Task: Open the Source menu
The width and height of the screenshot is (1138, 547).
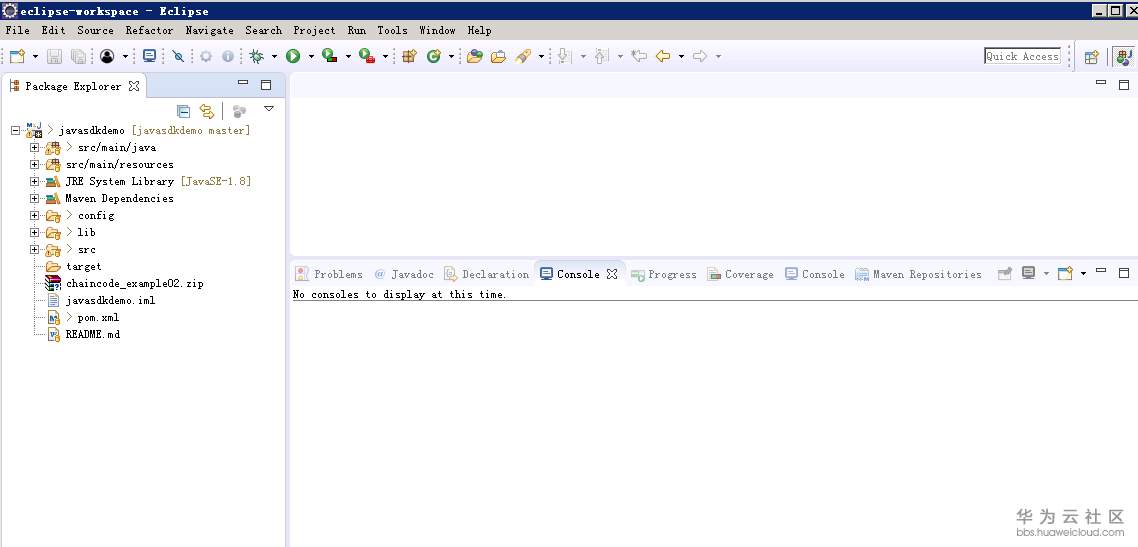Action: click(95, 30)
